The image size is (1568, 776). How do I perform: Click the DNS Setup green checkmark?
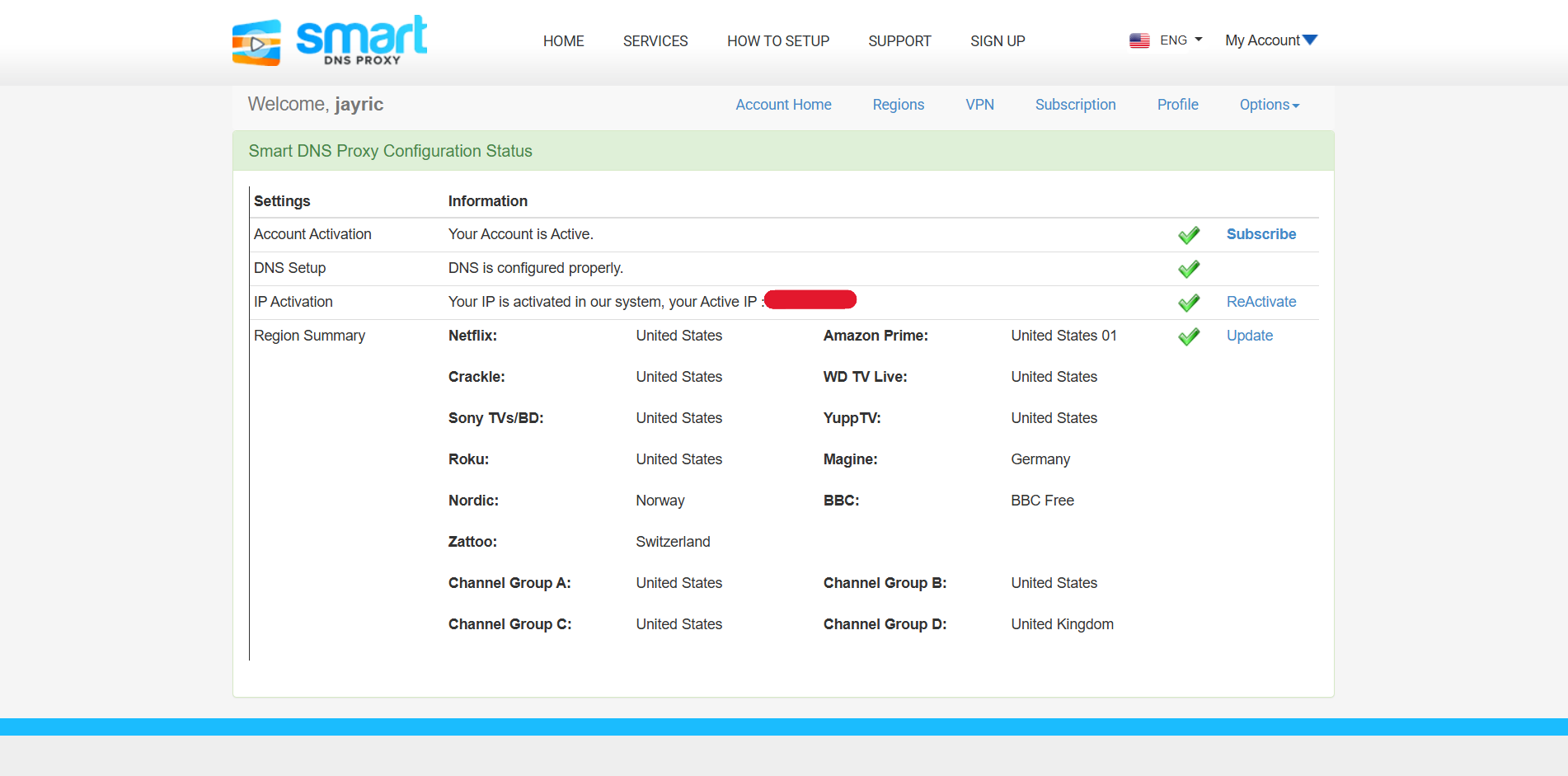(x=1189, y=269)
